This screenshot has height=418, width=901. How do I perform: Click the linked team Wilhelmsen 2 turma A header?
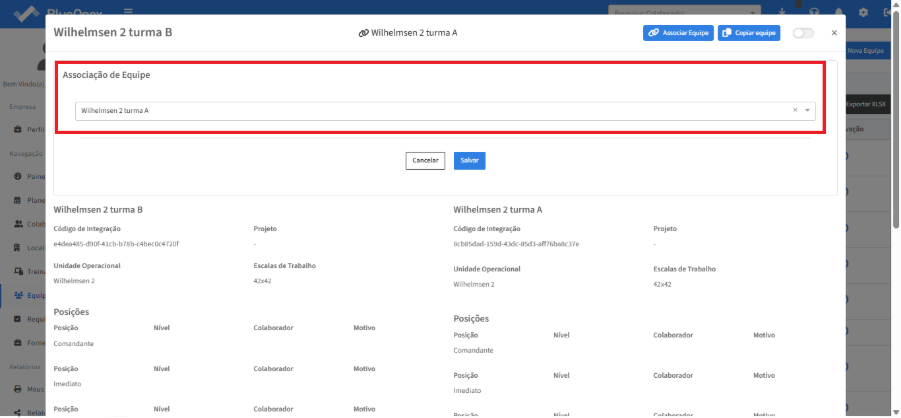coord(408,33)
